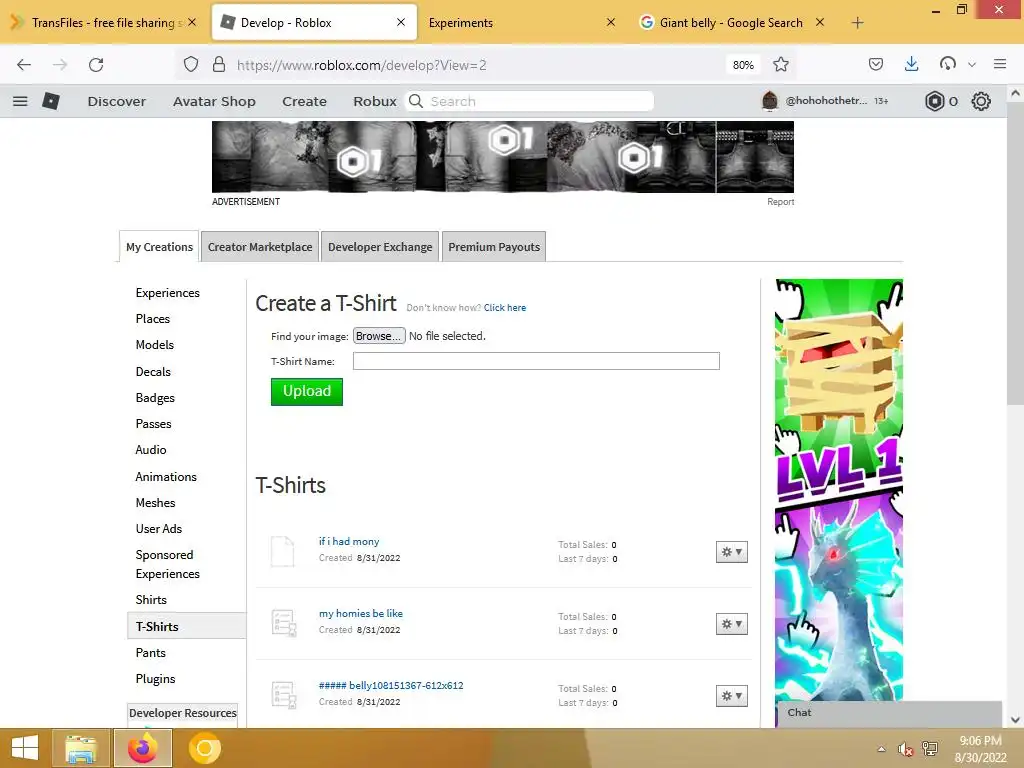Select the My Creations tab
Screen dimensions: 1024x768
coord(159,247)
